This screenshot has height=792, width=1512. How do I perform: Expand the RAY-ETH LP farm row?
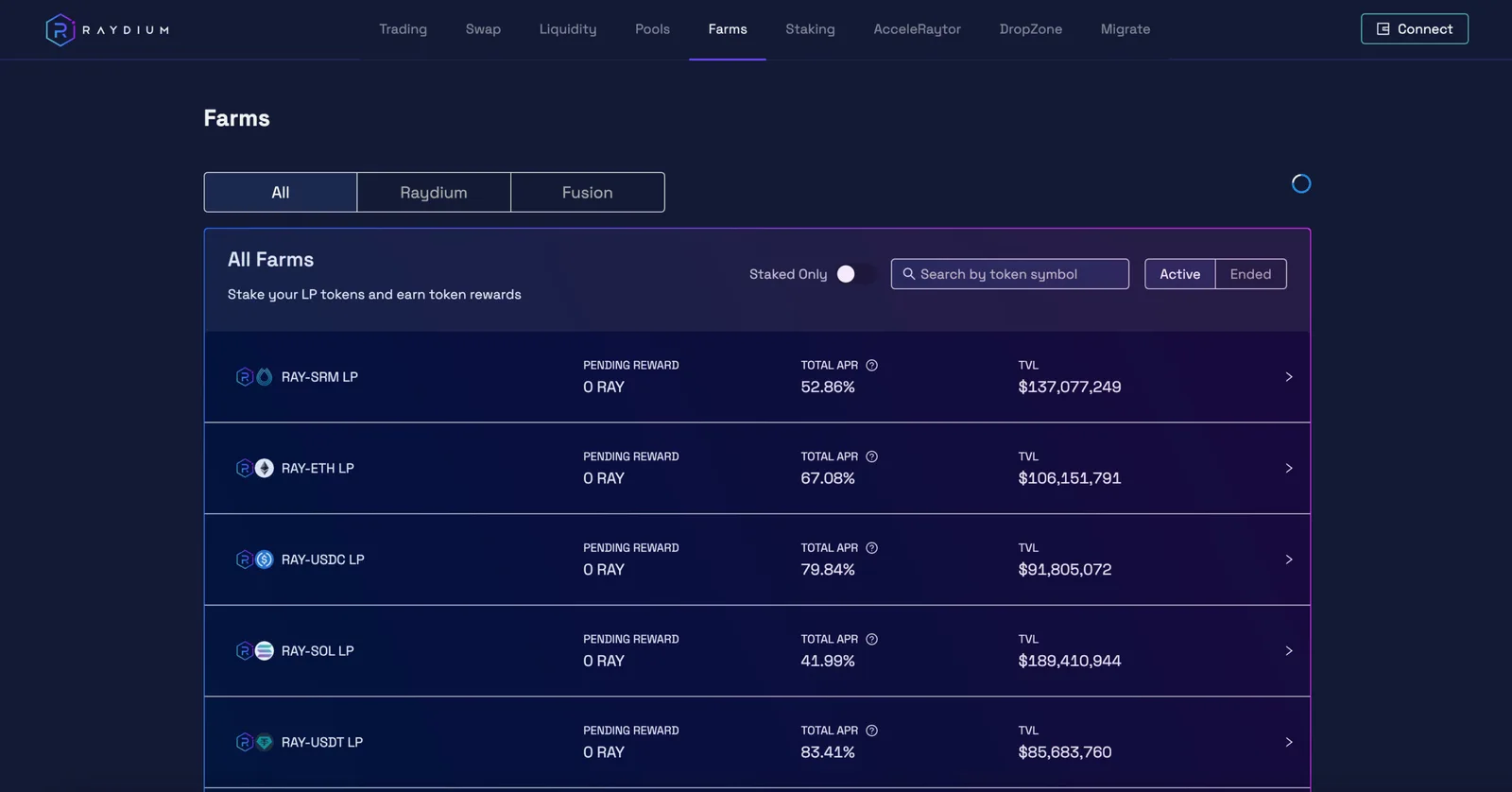(1289, 469)
